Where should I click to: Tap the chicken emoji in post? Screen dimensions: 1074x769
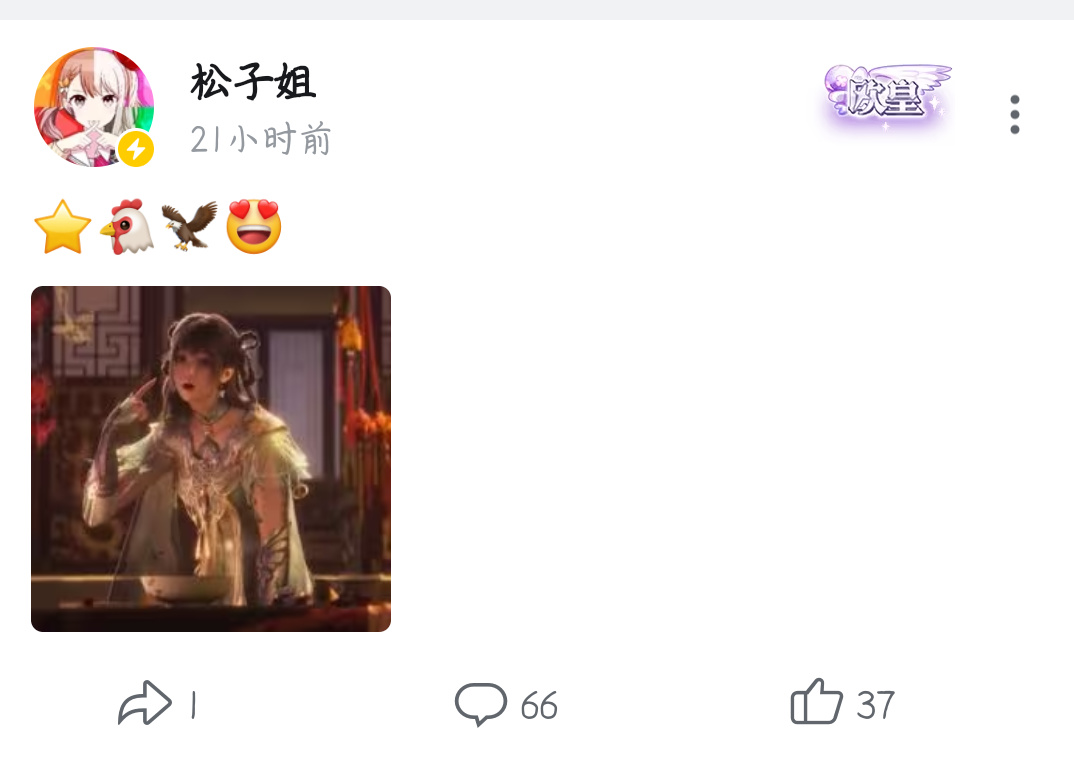(x=127, y=227)
